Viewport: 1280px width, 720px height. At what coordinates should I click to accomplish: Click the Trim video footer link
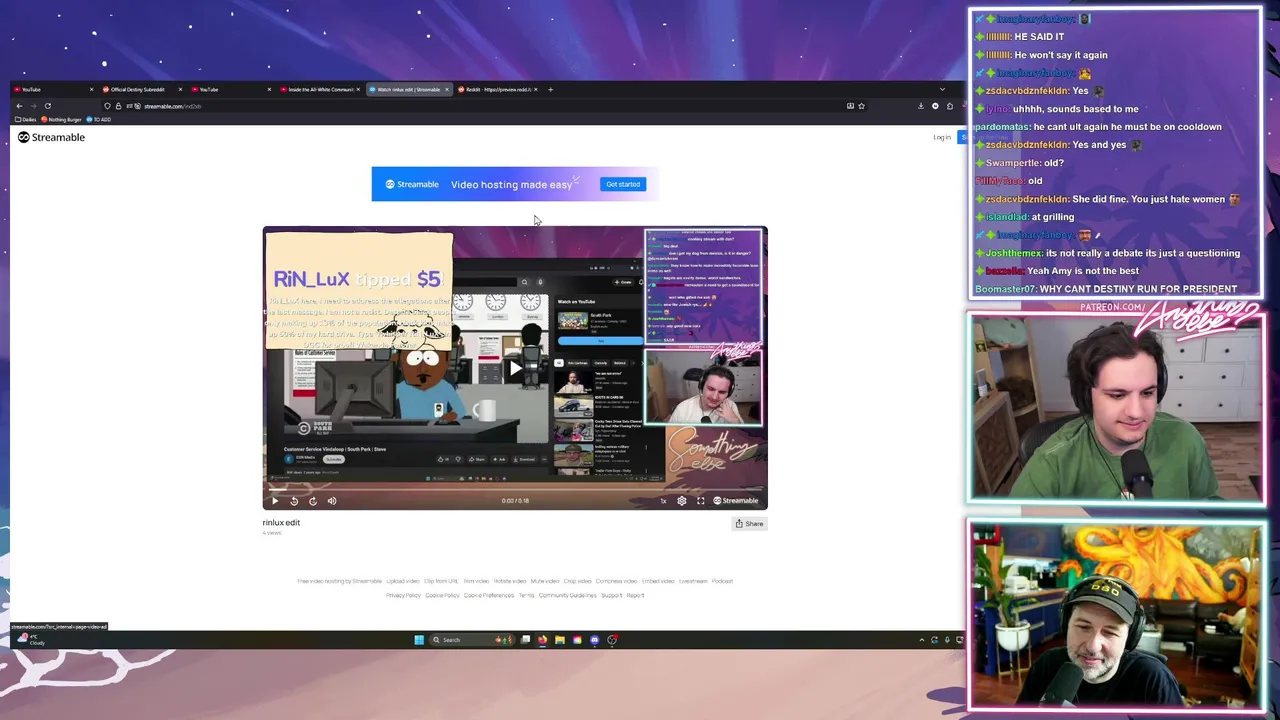[x=476, y=581]
